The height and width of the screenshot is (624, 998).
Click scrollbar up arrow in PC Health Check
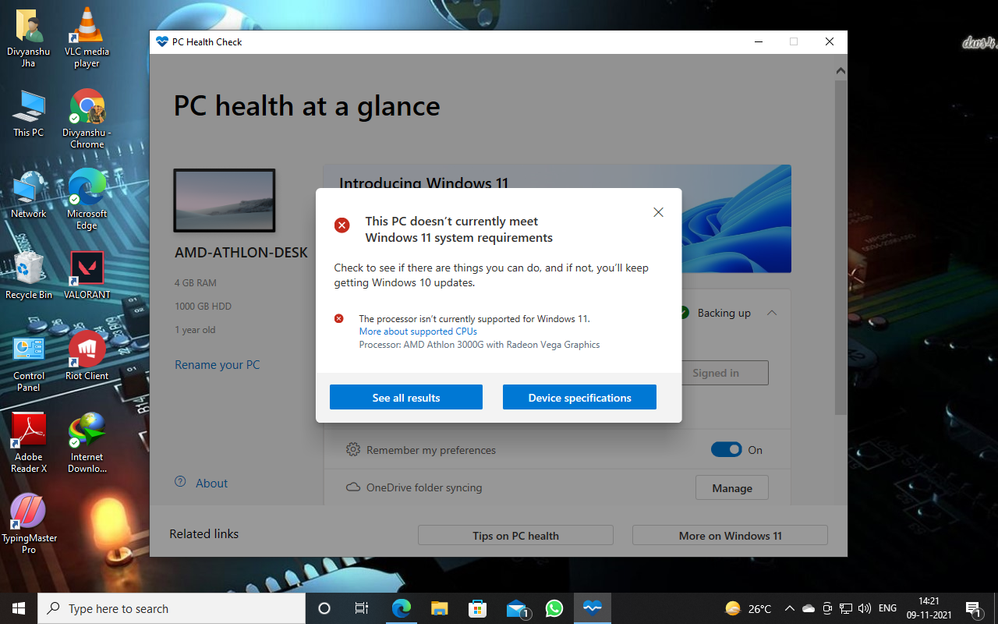coord(841,71)
